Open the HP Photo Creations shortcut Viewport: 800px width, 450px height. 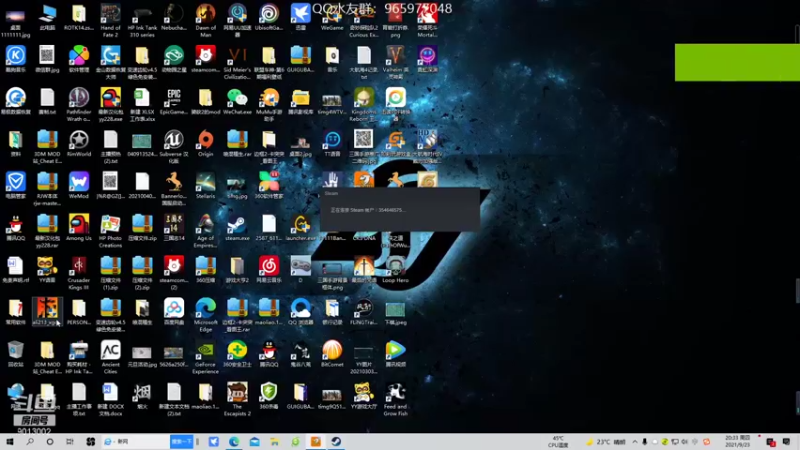110,231
